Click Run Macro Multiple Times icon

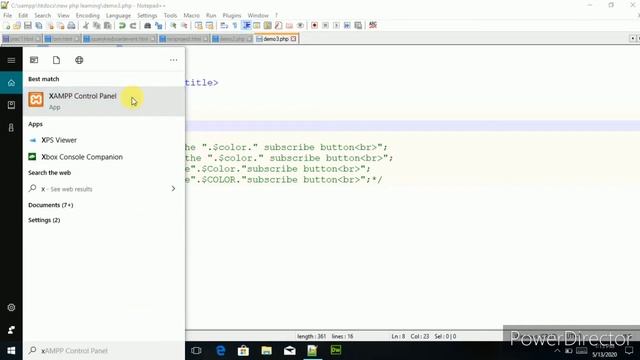tap(347, 25)
